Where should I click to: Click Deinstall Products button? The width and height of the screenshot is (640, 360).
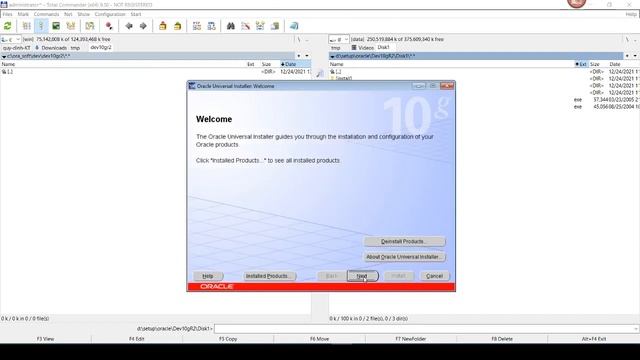click(404, 242)
